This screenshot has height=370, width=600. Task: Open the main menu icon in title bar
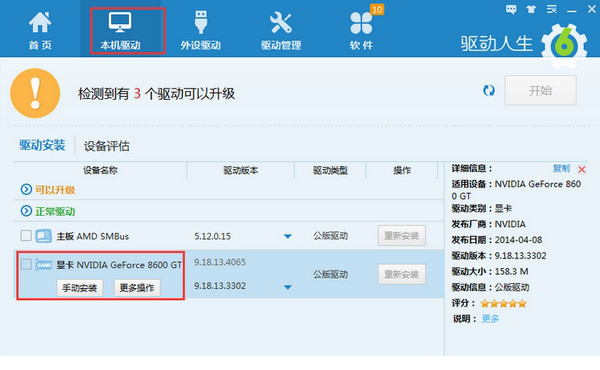(551, 9)
